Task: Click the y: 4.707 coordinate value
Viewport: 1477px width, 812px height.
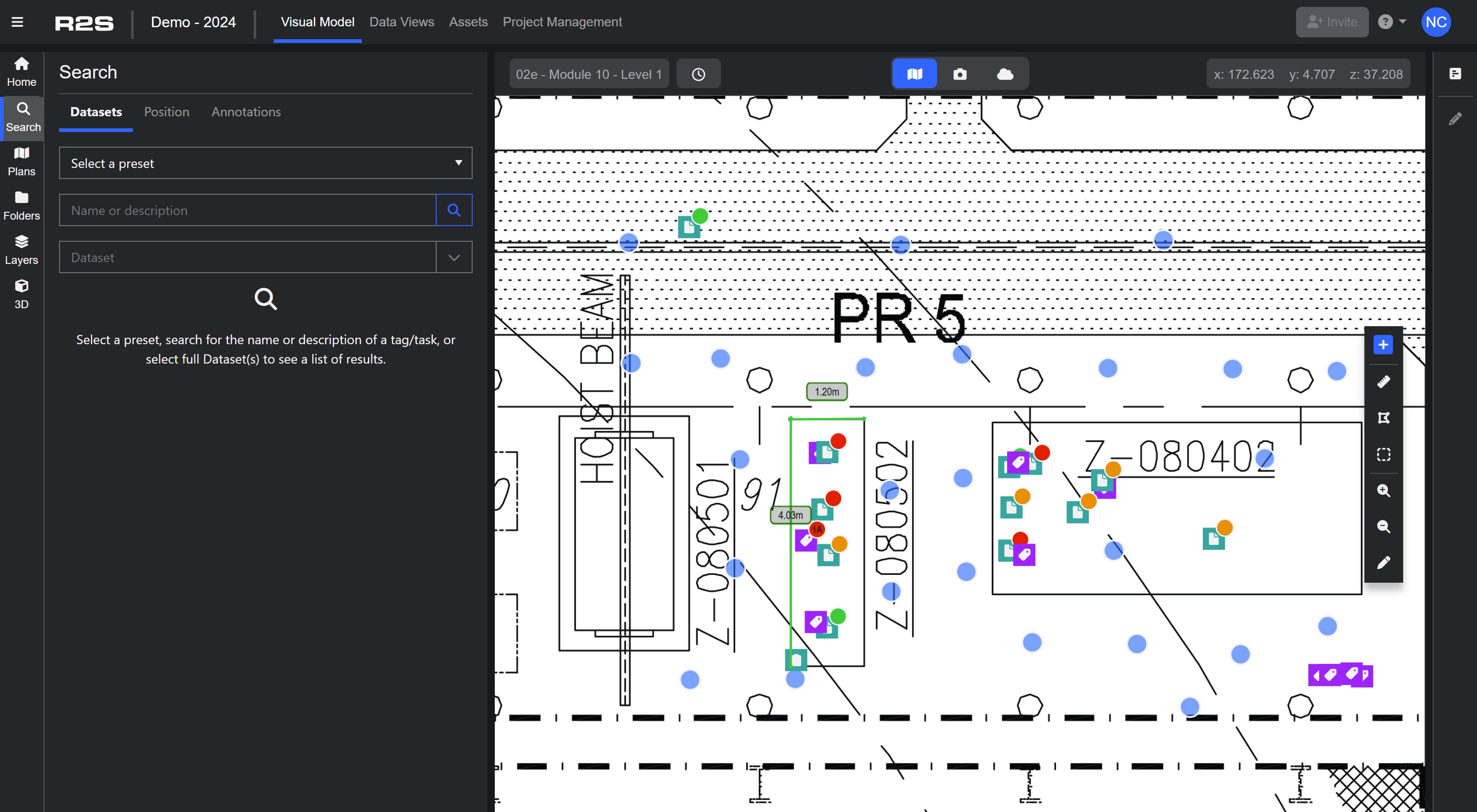Action: [1312, 74]
